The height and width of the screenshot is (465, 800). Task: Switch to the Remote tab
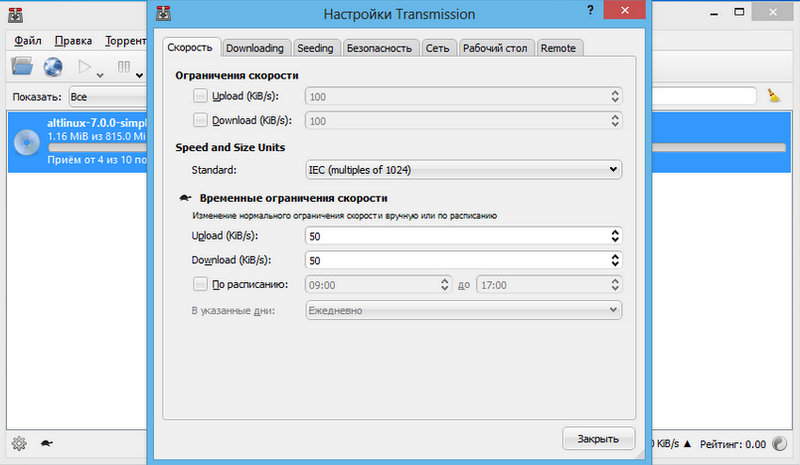point(558,48)
